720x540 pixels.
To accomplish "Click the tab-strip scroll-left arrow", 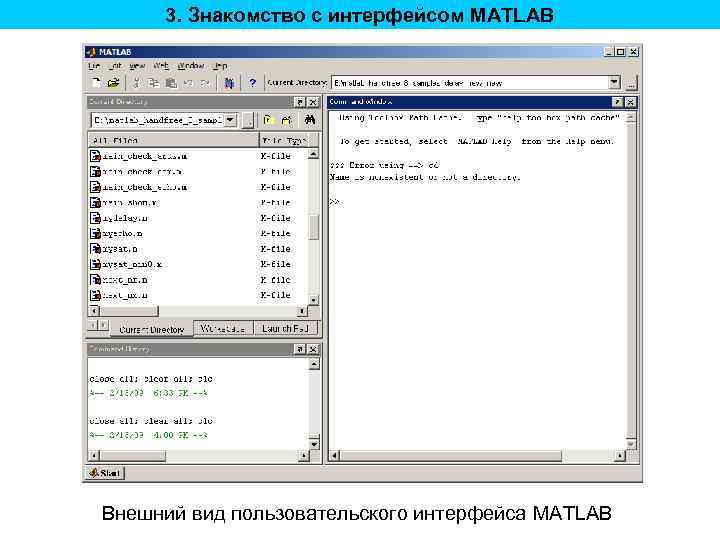I will click(93, 325).
